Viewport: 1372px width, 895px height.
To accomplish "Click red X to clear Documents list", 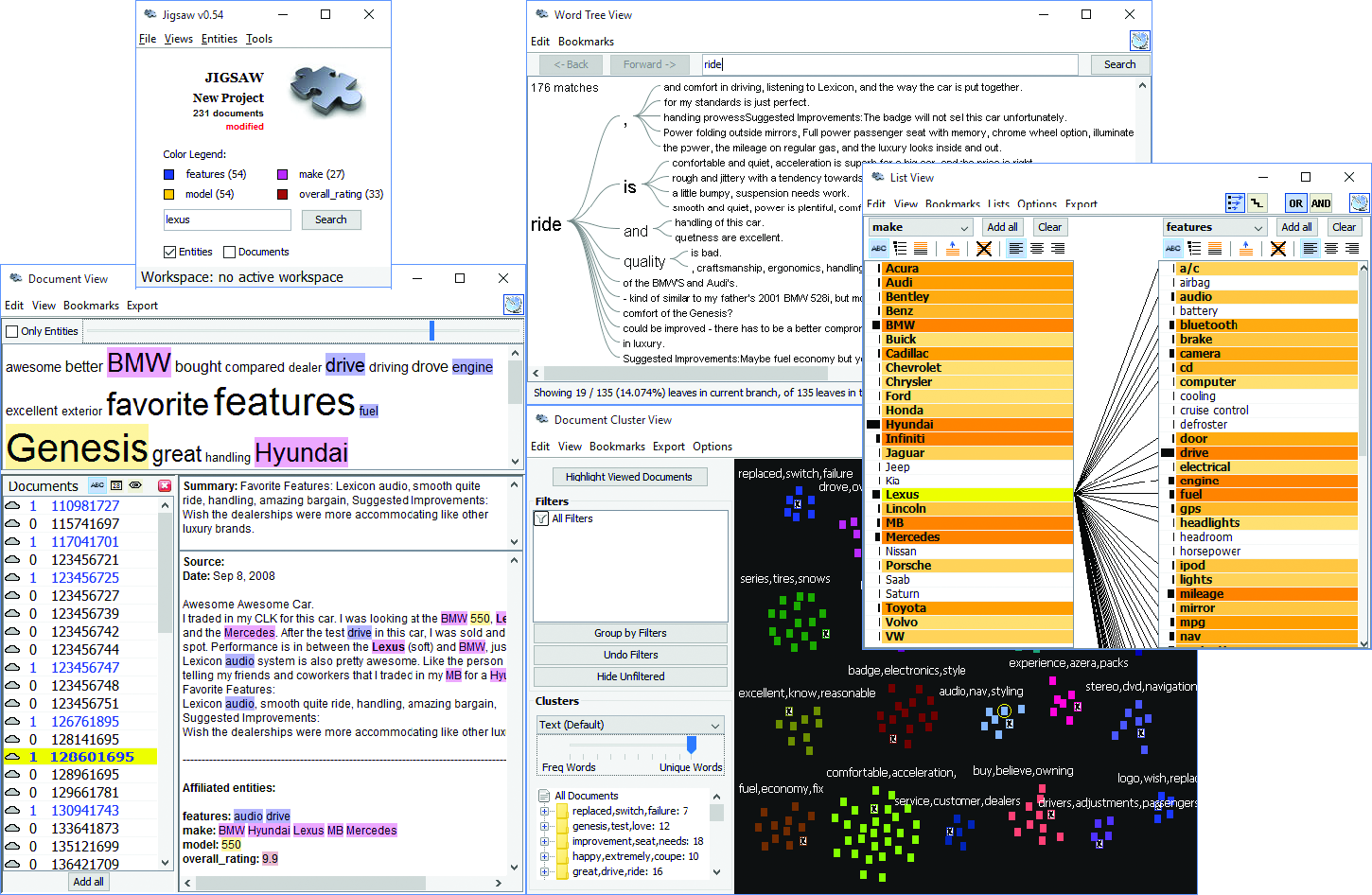I will tap(165, 485).
